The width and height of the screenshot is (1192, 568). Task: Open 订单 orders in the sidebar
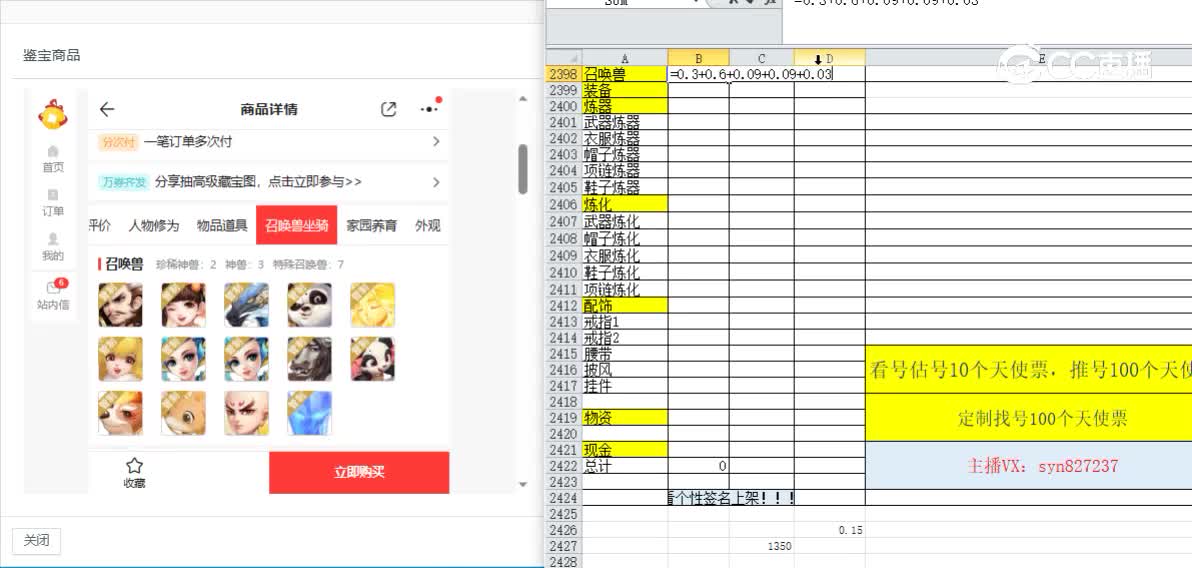pyautogui.click(x=52, y=203)
